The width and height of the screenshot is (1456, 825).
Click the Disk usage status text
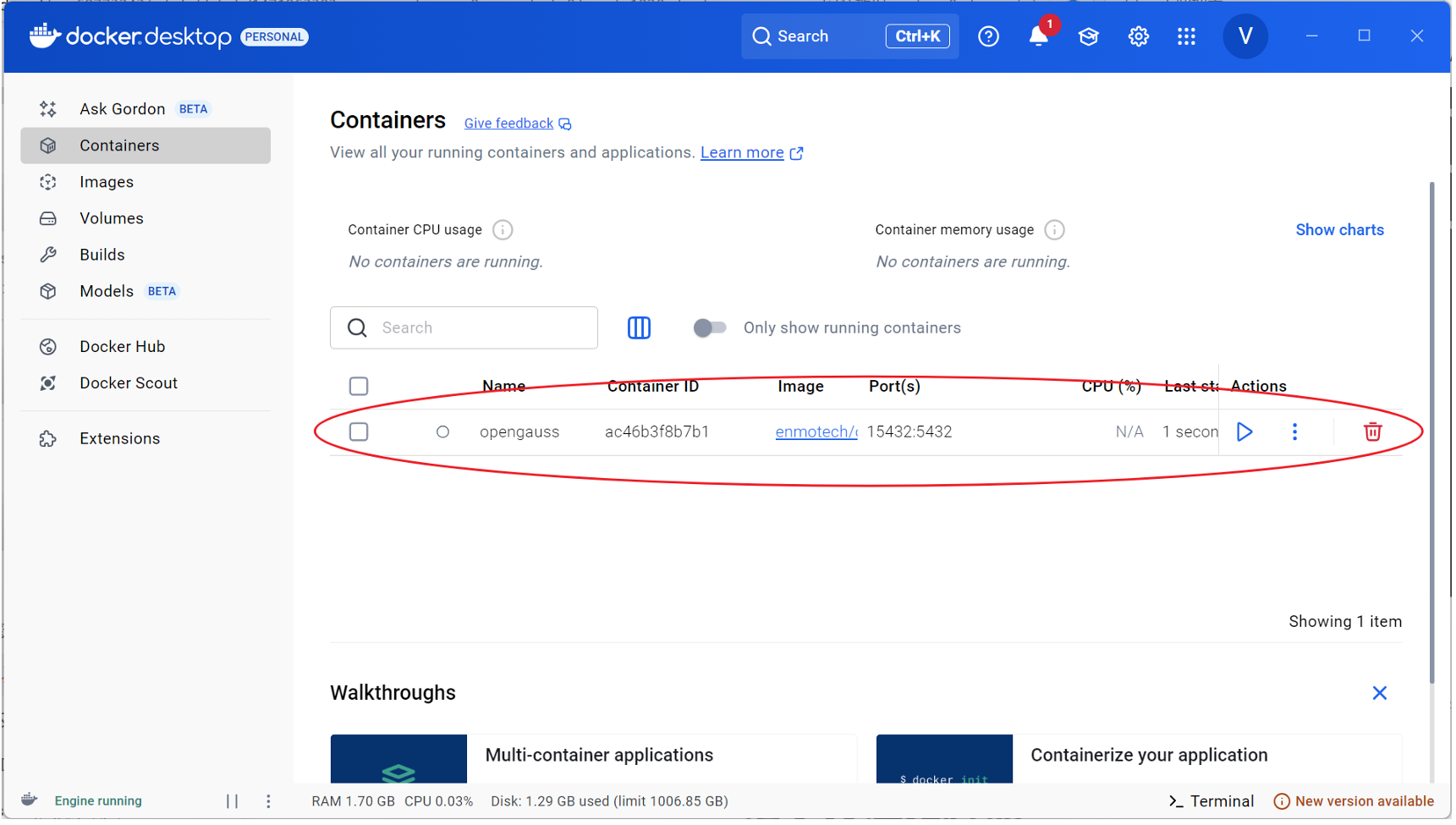pyautogui.click(x=610, y=802)
